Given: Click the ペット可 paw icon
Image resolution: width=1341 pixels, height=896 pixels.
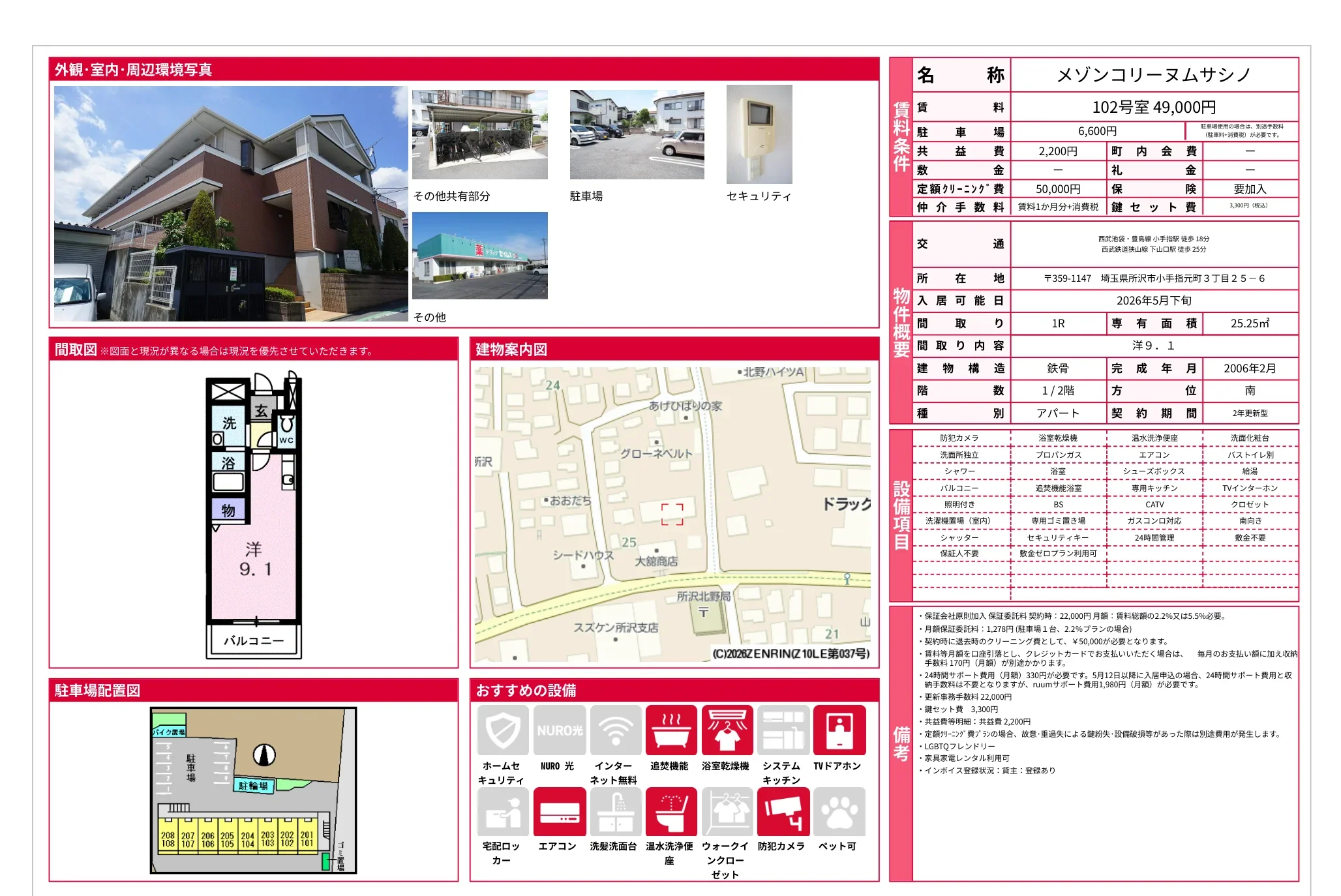Looking at the screenshot, I should [839, 811].
